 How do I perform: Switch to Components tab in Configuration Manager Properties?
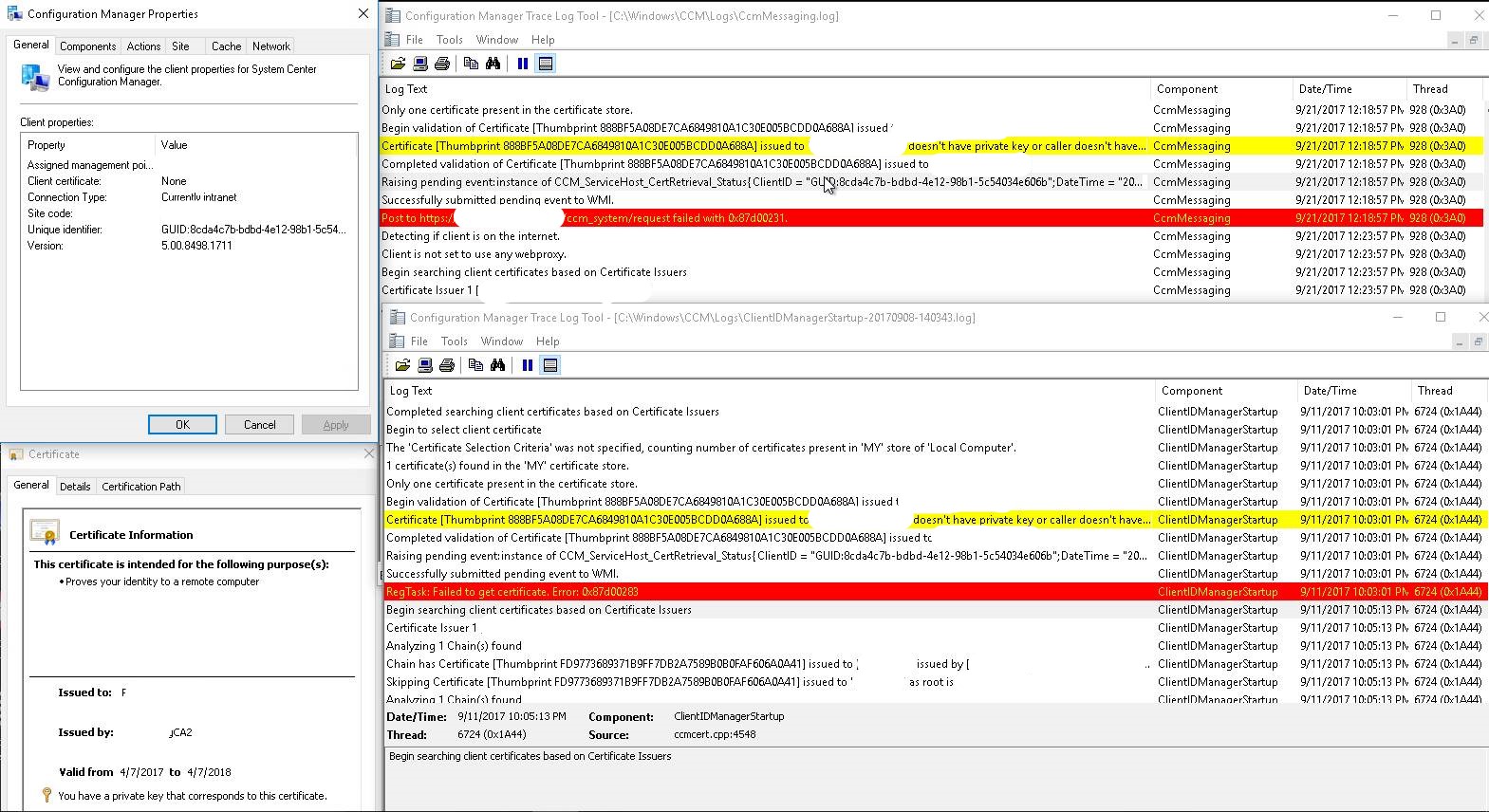[x=87, y=46]
